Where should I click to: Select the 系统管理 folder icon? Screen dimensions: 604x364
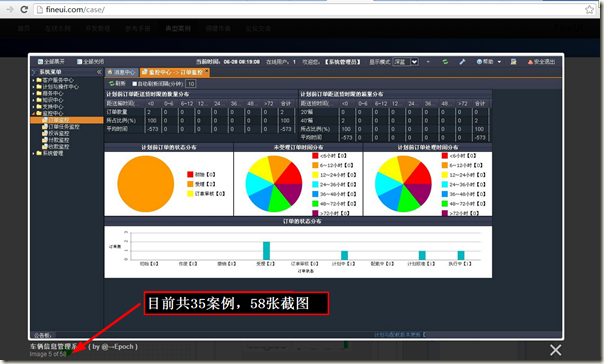point(39,153)
